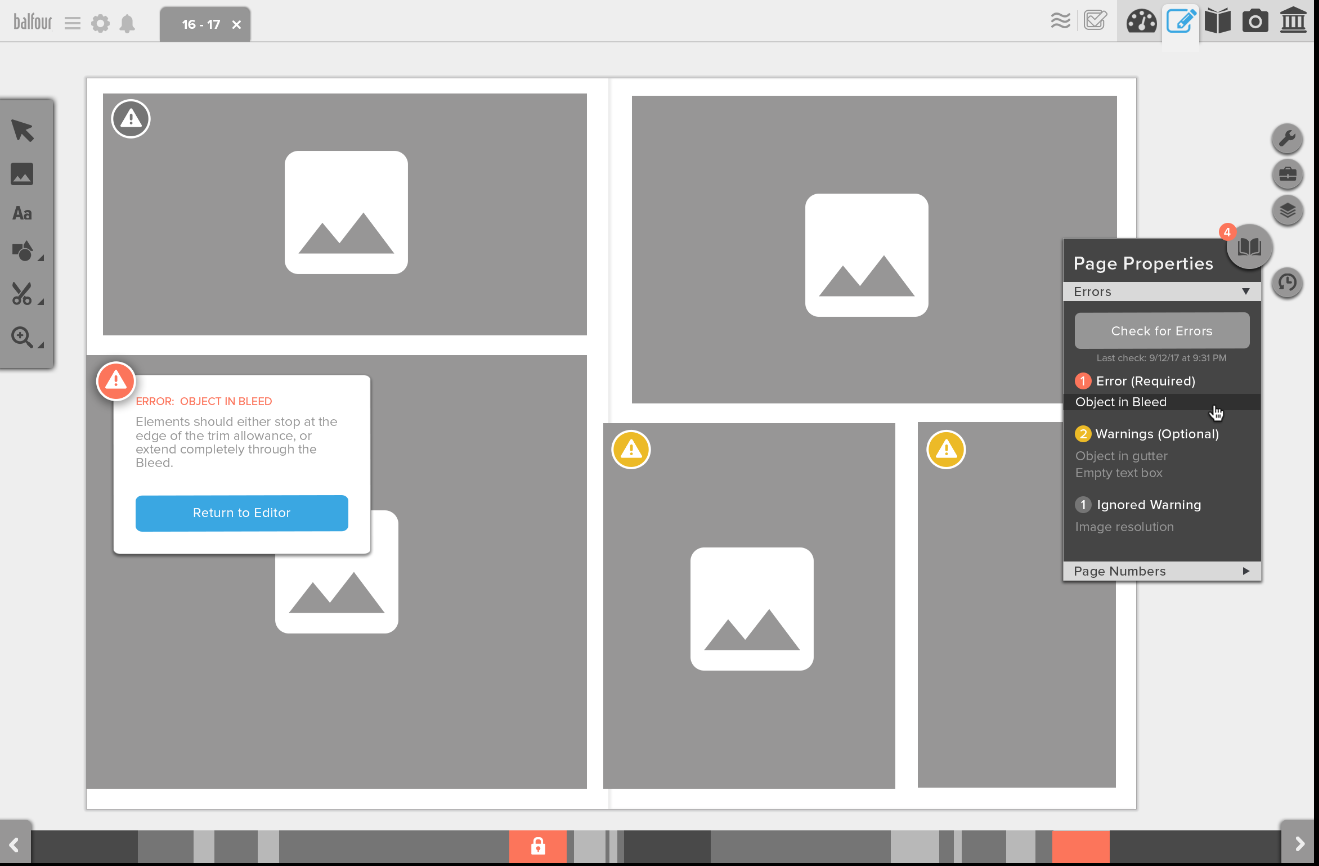Viewport: 1319px width, 866px height.
Task: Click the balfour logo
Action: coord(32,22)
